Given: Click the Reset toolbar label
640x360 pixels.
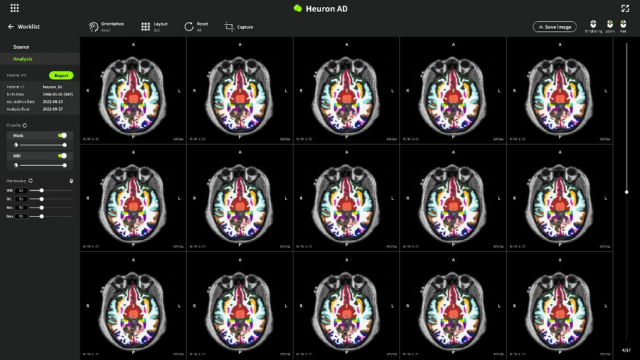Looking at the screenshot, I should [202, 24].
